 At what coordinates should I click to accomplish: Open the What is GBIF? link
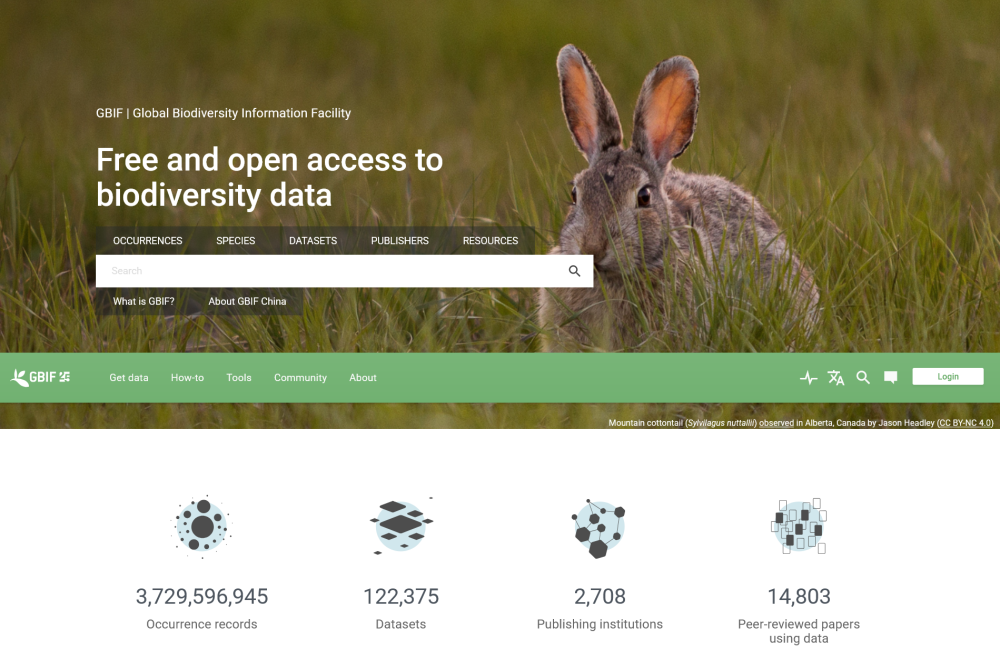click(x=143, y=301)
